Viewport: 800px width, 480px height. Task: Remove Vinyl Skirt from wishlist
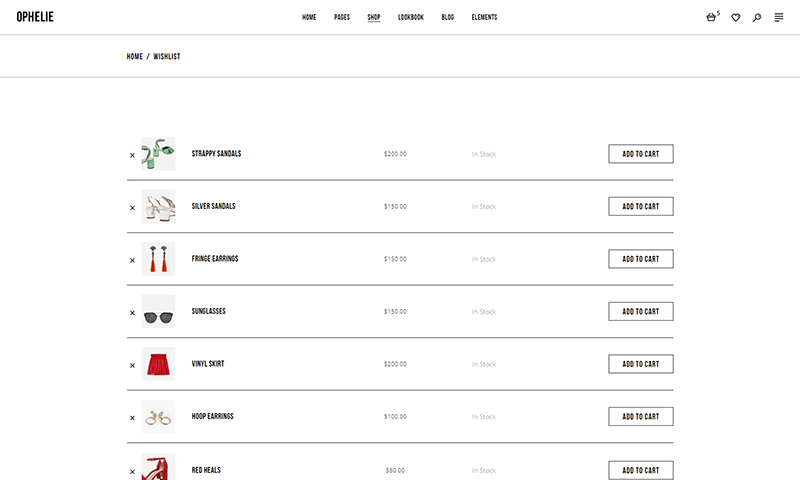tap(132, 365)
